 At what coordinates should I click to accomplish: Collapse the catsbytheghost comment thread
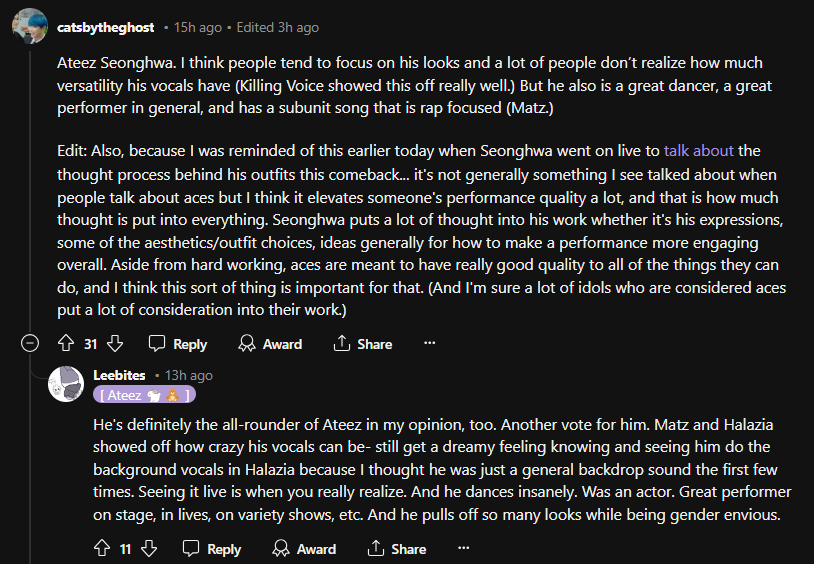30,343
